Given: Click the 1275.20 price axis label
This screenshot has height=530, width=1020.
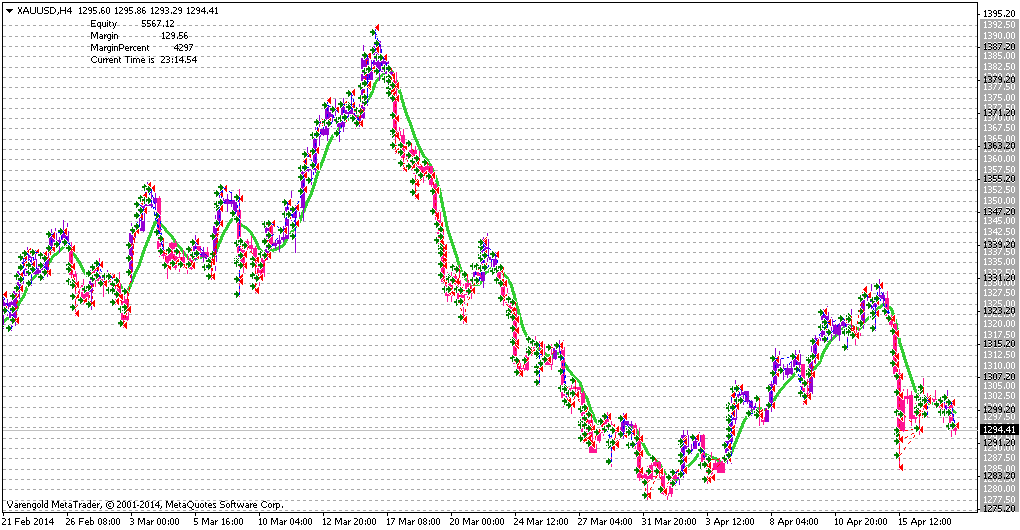Looking at the screenshot, I should tap(999, 509).
